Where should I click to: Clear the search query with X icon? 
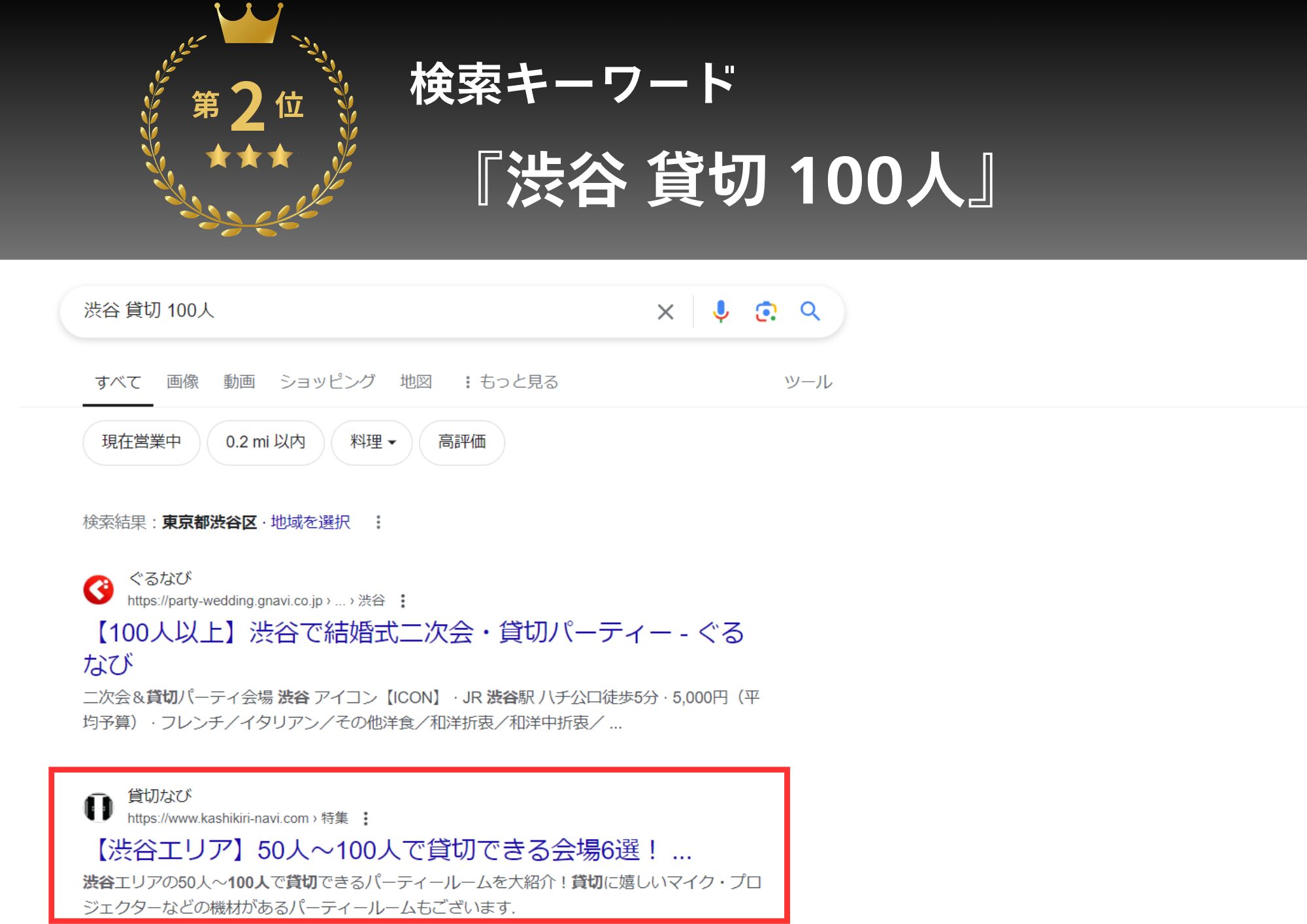pyautogui.click(x=665, y=312)
